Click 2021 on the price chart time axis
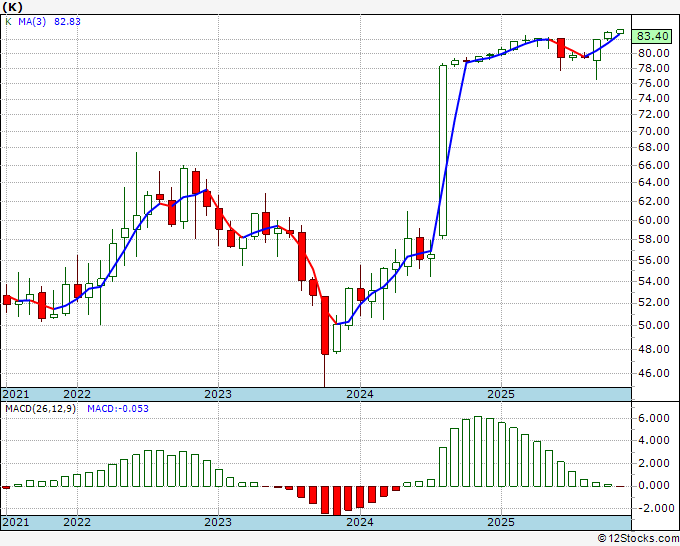Viewport: 680px width, 546px height. pyautogui.click(x=16, y=394)
